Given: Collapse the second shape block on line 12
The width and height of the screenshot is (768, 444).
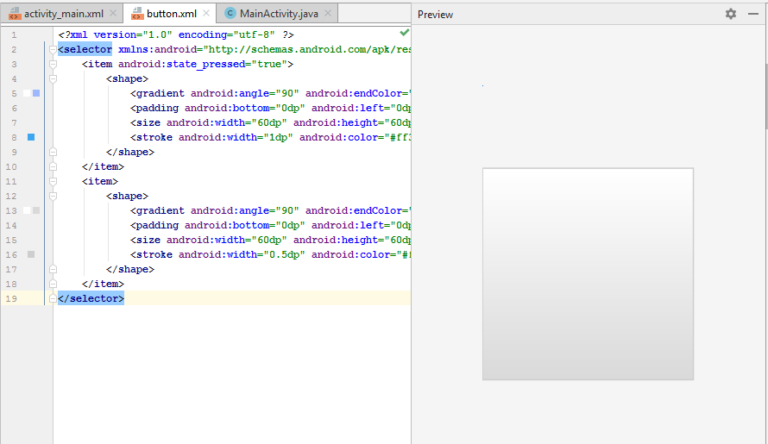Looking at the screenshot, I should (52, 197).
